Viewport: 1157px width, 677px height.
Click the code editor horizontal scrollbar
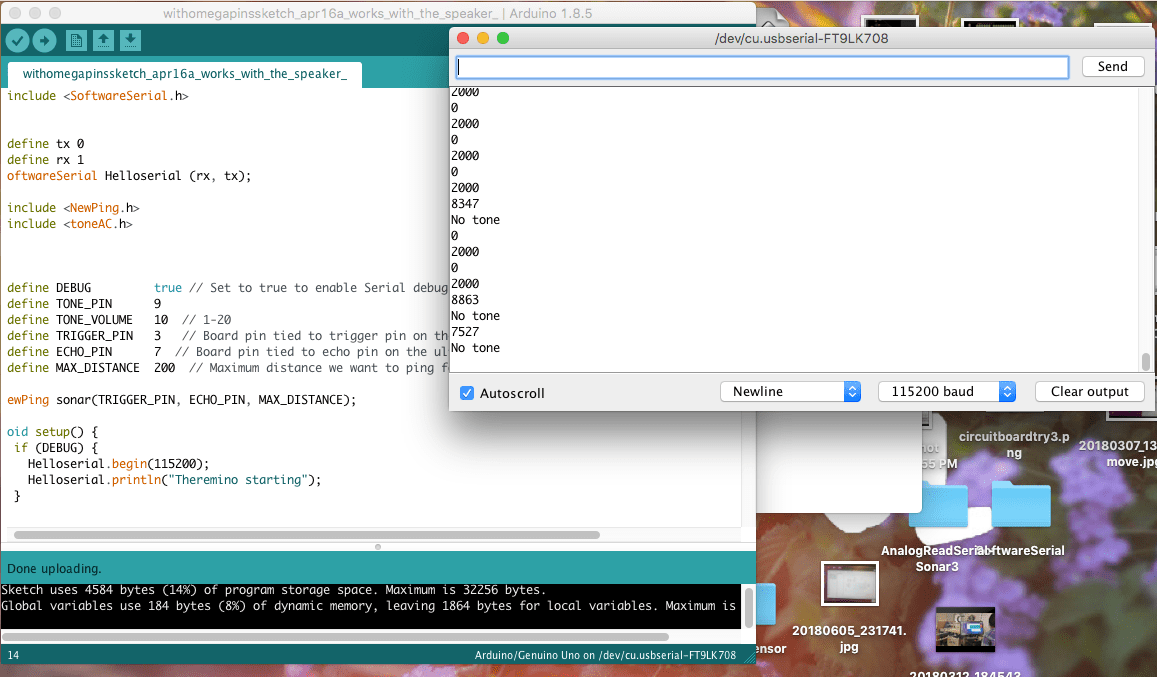[307, 535]
